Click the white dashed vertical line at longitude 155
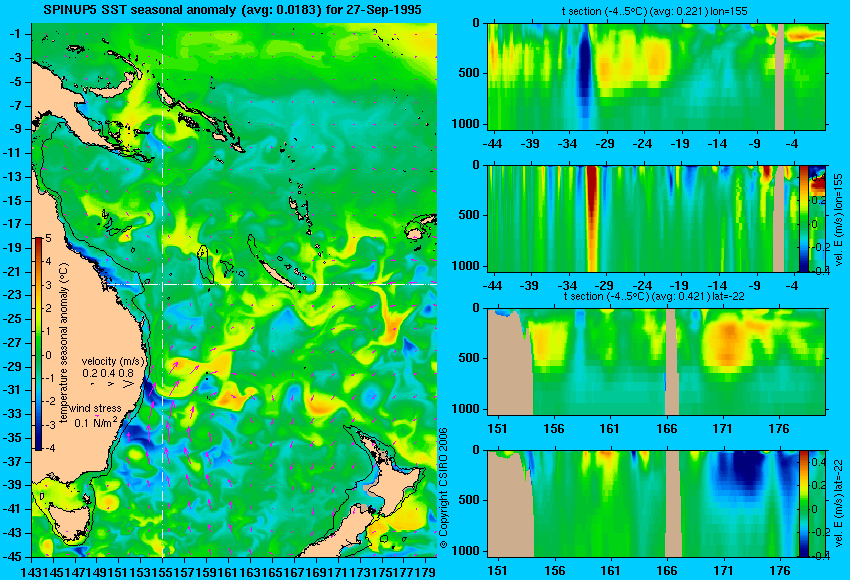 tap(163, 290)
